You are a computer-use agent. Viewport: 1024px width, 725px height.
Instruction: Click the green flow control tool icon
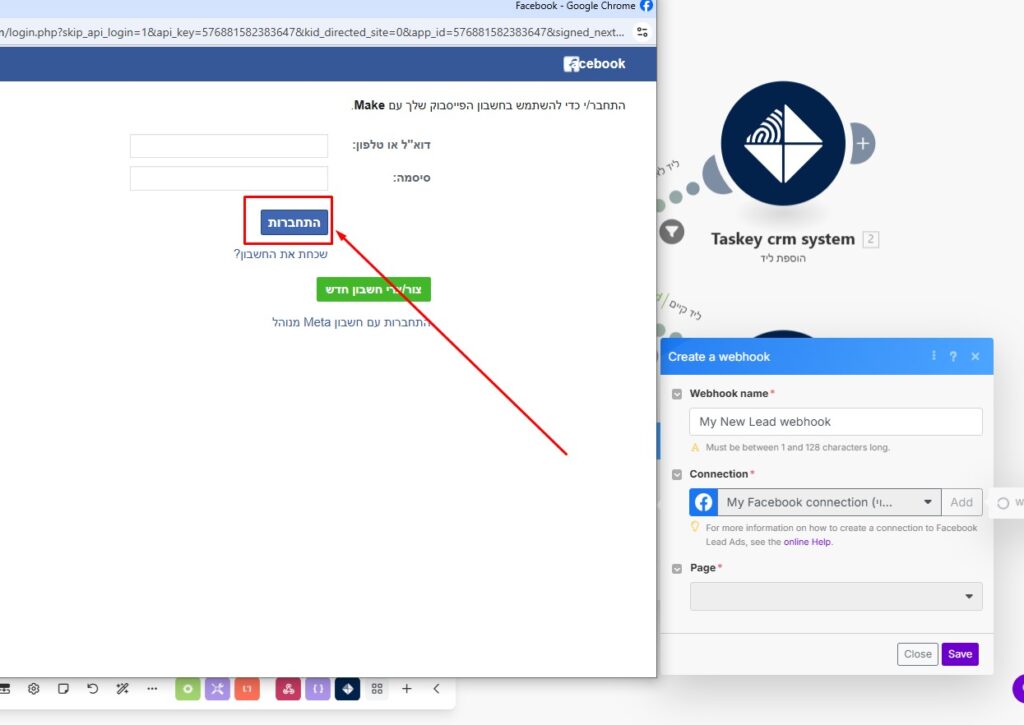coord(187,688)
